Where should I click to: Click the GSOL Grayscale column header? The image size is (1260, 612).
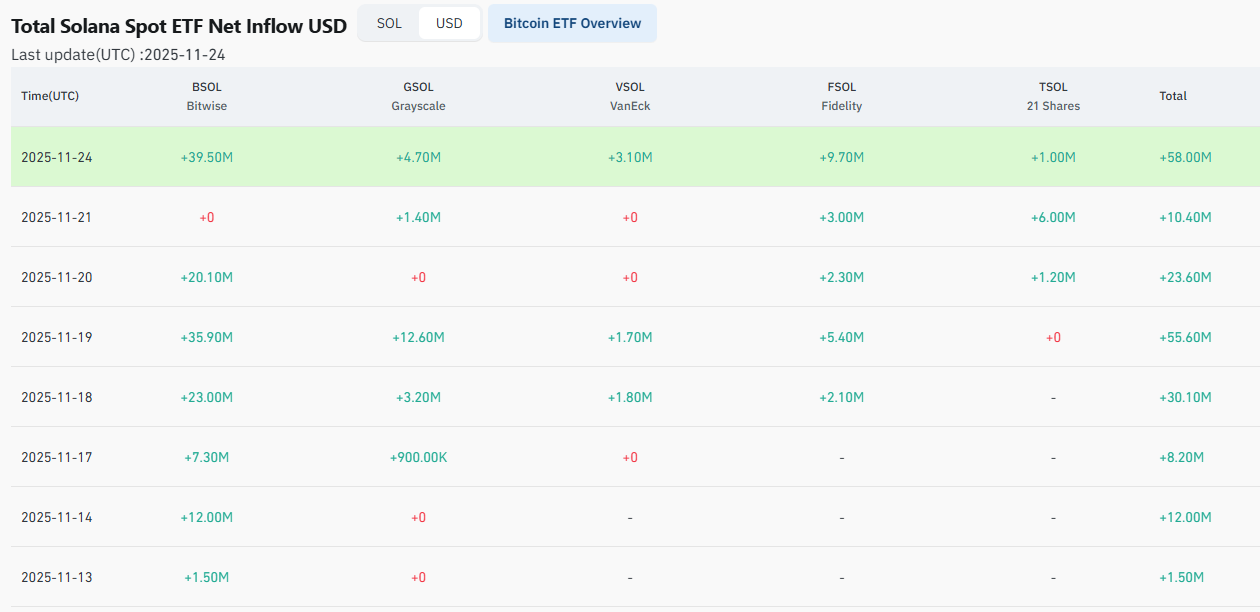(x=418, y=96)
